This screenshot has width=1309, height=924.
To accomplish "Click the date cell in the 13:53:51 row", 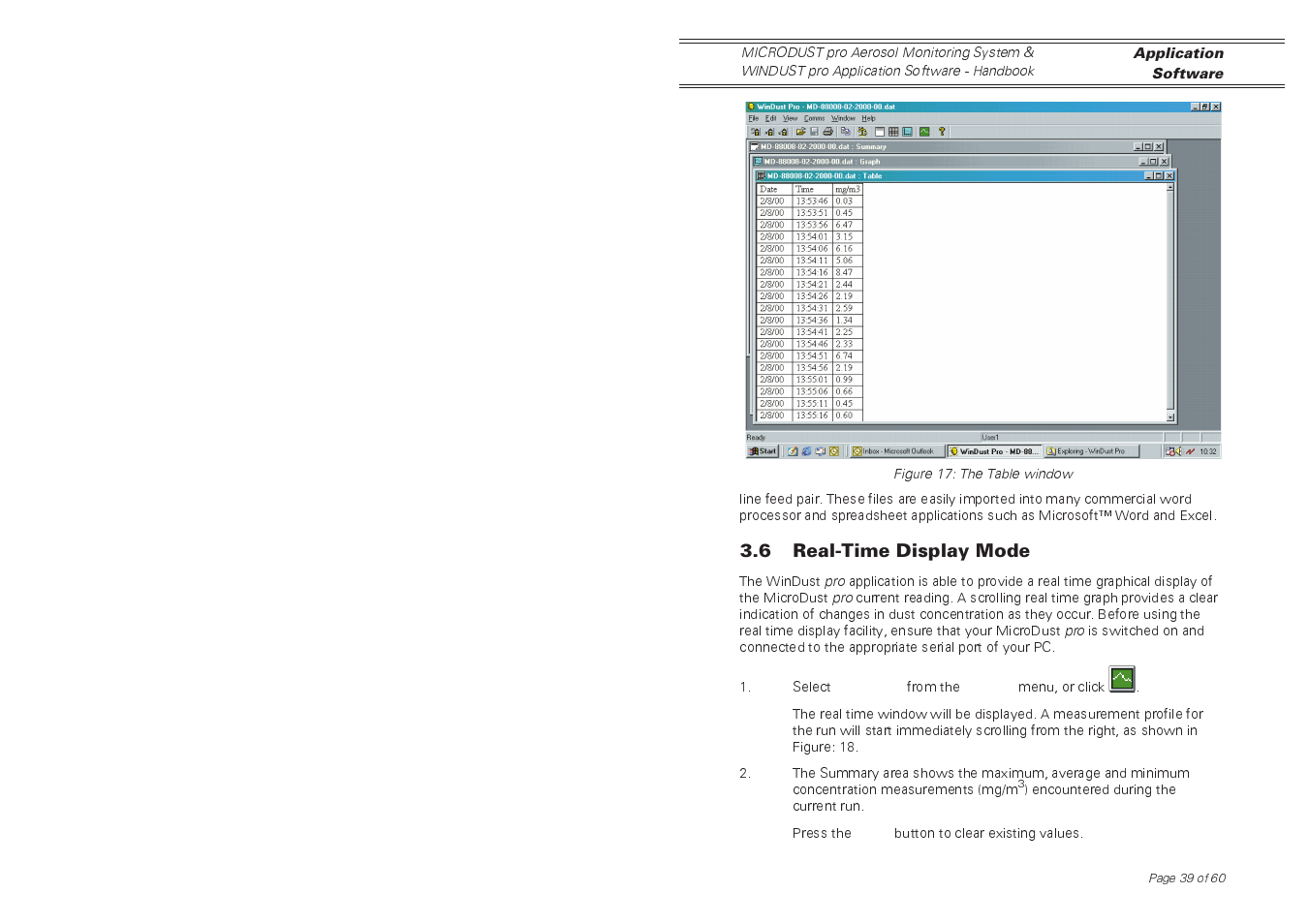I will (x=775, y=213).
